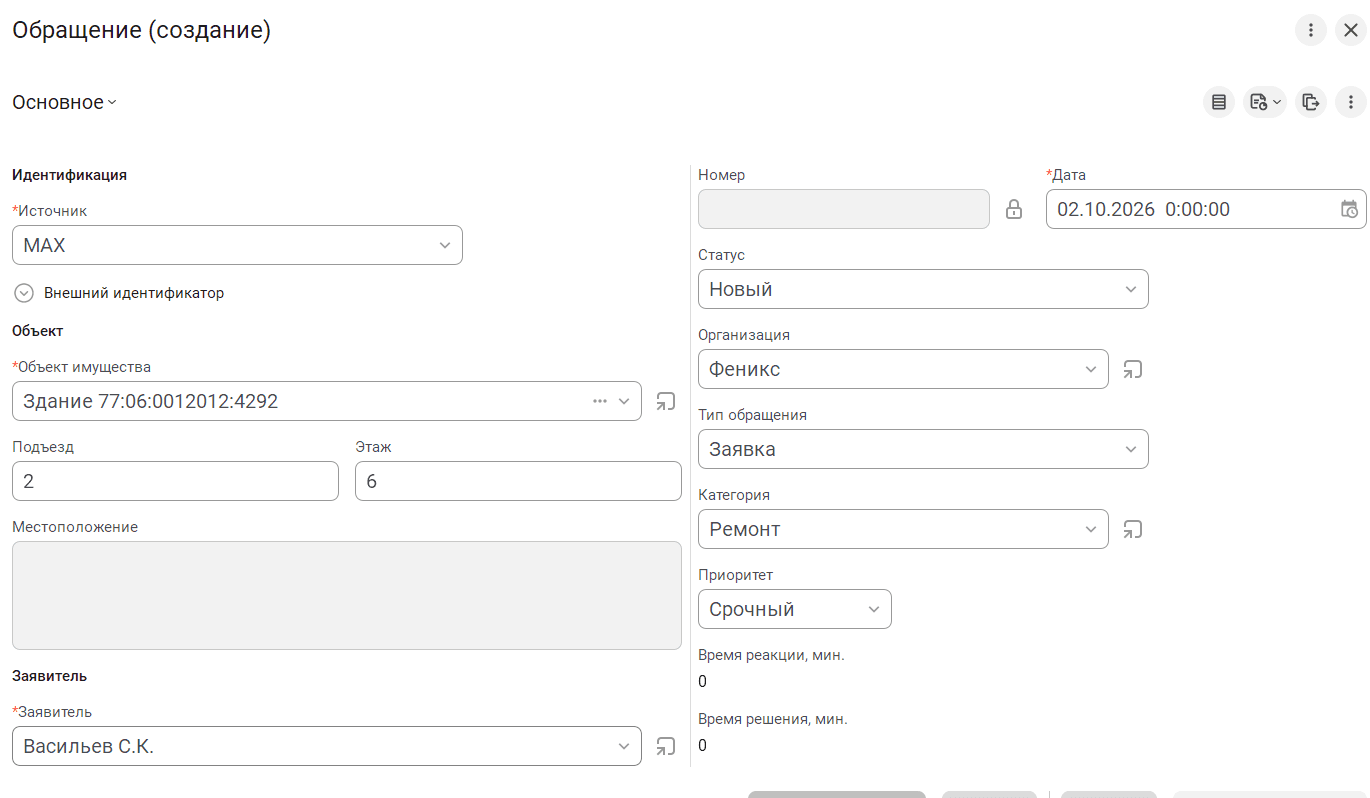
Task: Open kebab menu in the Основное toolbar row
Action: point(1351,102)
